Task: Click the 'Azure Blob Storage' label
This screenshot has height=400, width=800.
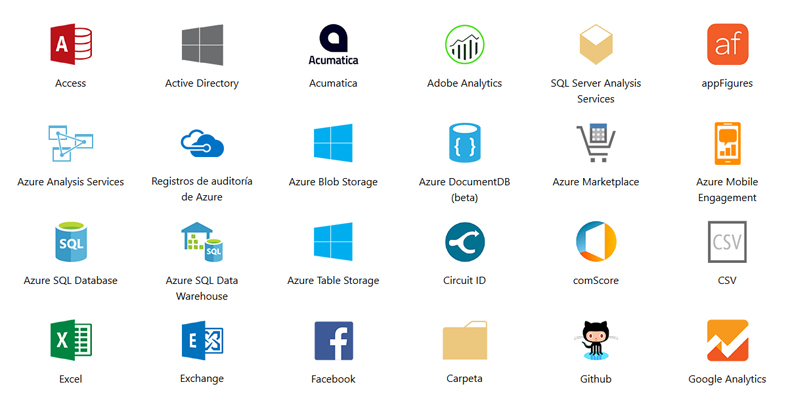Action: pos(333,182)
